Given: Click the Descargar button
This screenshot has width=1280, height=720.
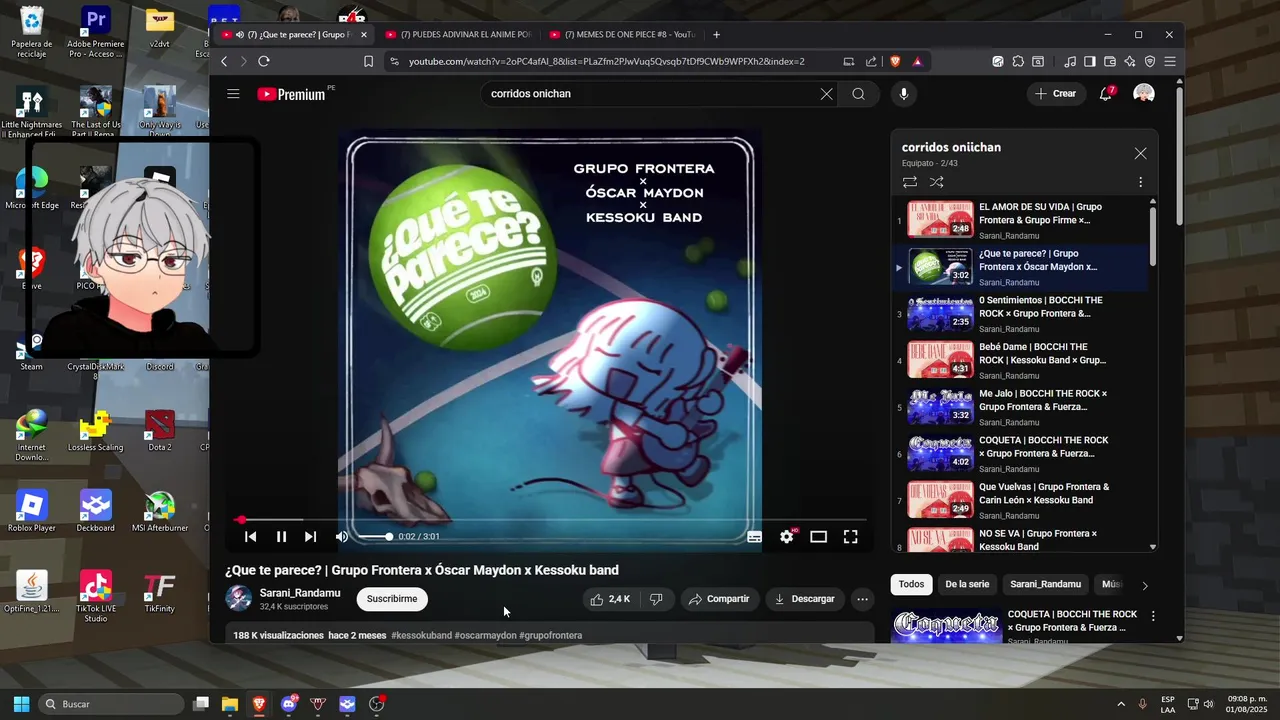Looking at the screenshot, I should 804,599.
